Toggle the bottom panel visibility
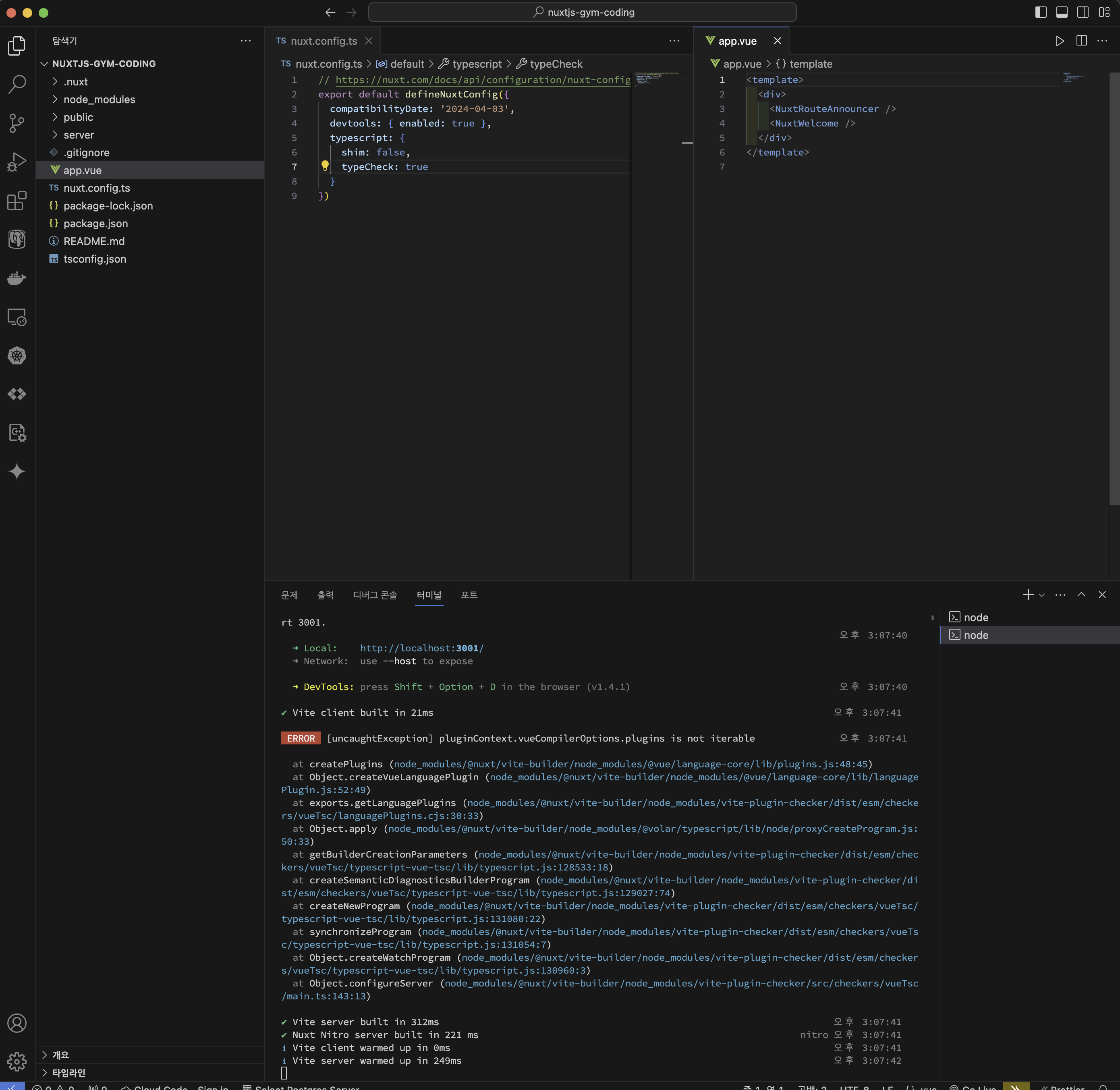 1062,12
